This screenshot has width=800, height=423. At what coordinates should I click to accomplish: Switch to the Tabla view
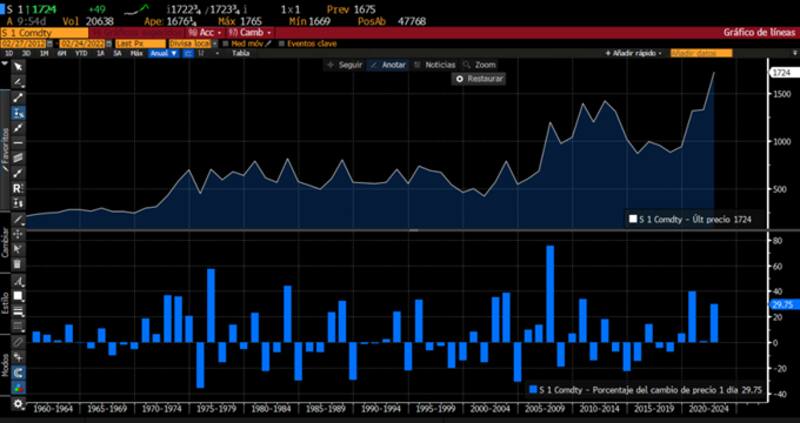tap(241, 53)
